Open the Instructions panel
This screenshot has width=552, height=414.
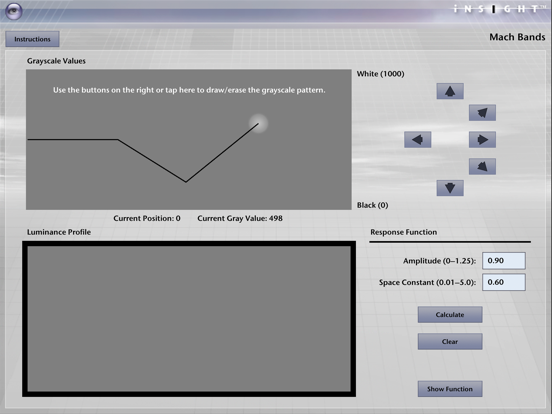click(32, 39)
